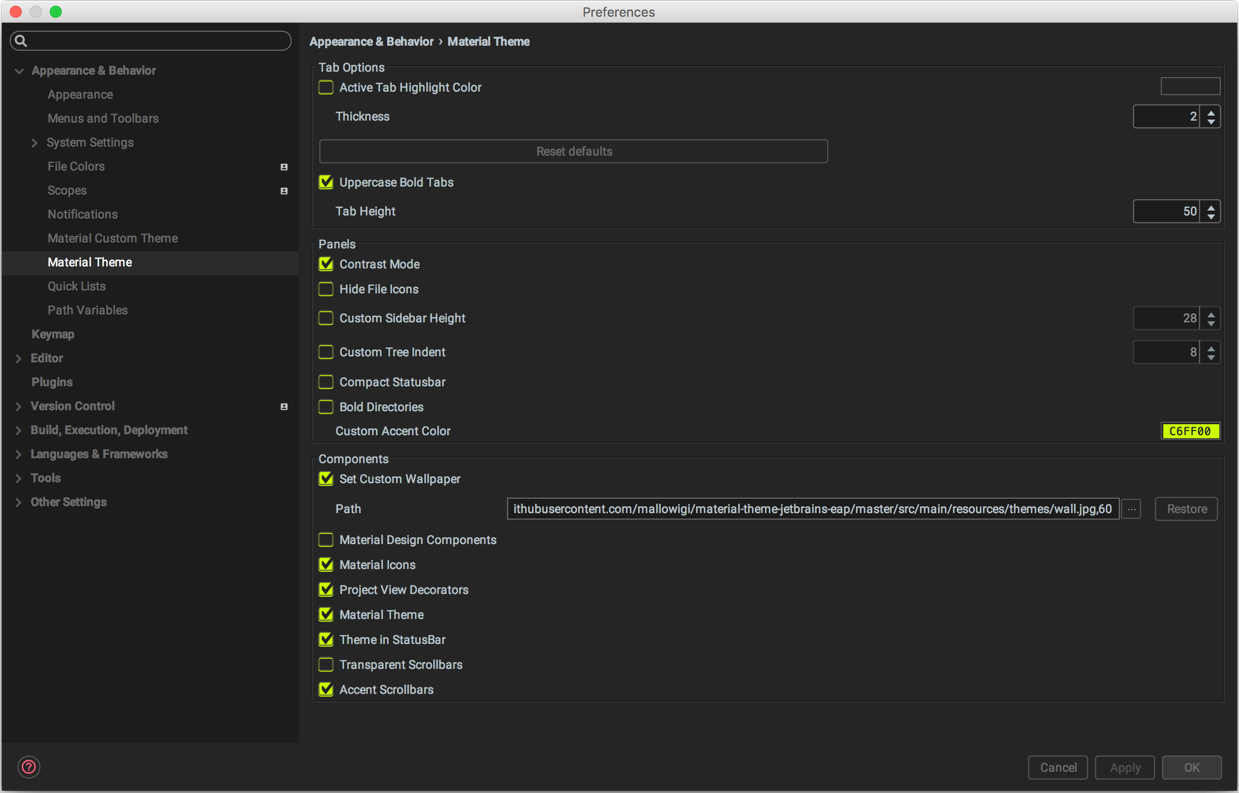Click the Reset defaults button
1239x793 pixels.
click(x=573, y=151)
